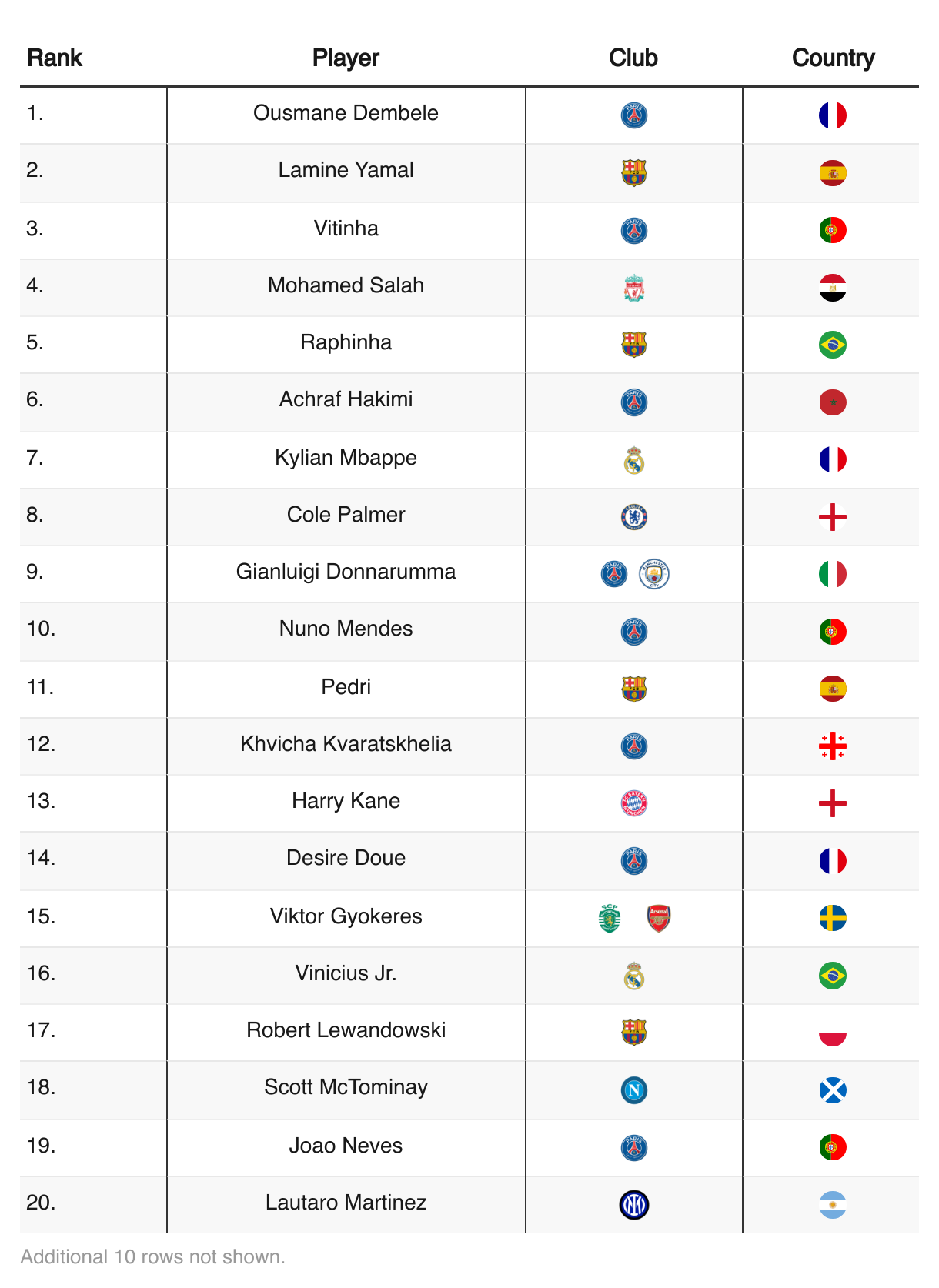Click the Liverpool crest in Mohamed Salah's row
939x1288 pixels.
[633, 288]
